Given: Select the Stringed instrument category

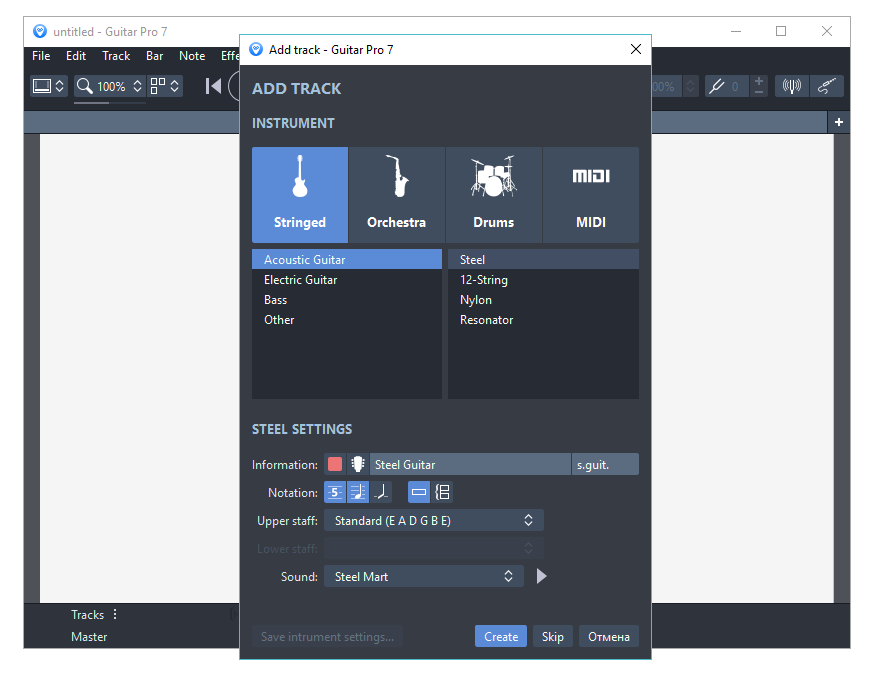Looking at the screenshot, I should pos(299,195).
